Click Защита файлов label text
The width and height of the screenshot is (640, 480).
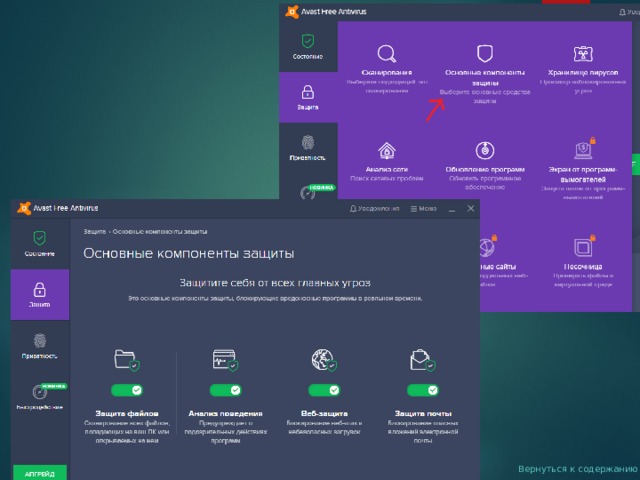[x=127, y=413]
